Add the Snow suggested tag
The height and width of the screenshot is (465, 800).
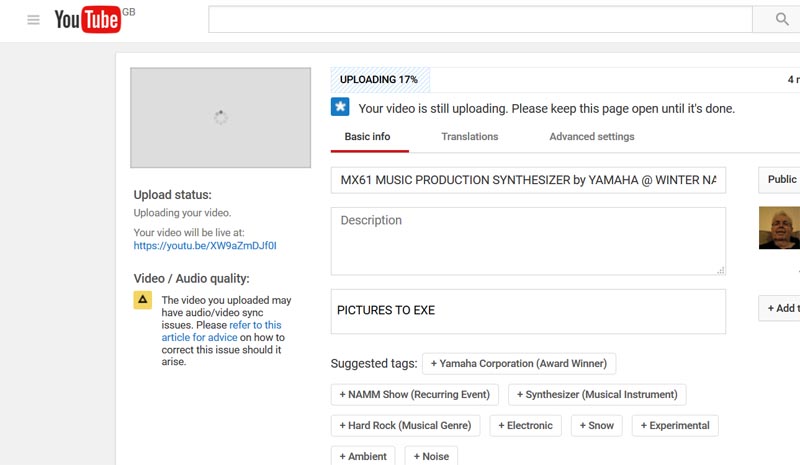596,426
